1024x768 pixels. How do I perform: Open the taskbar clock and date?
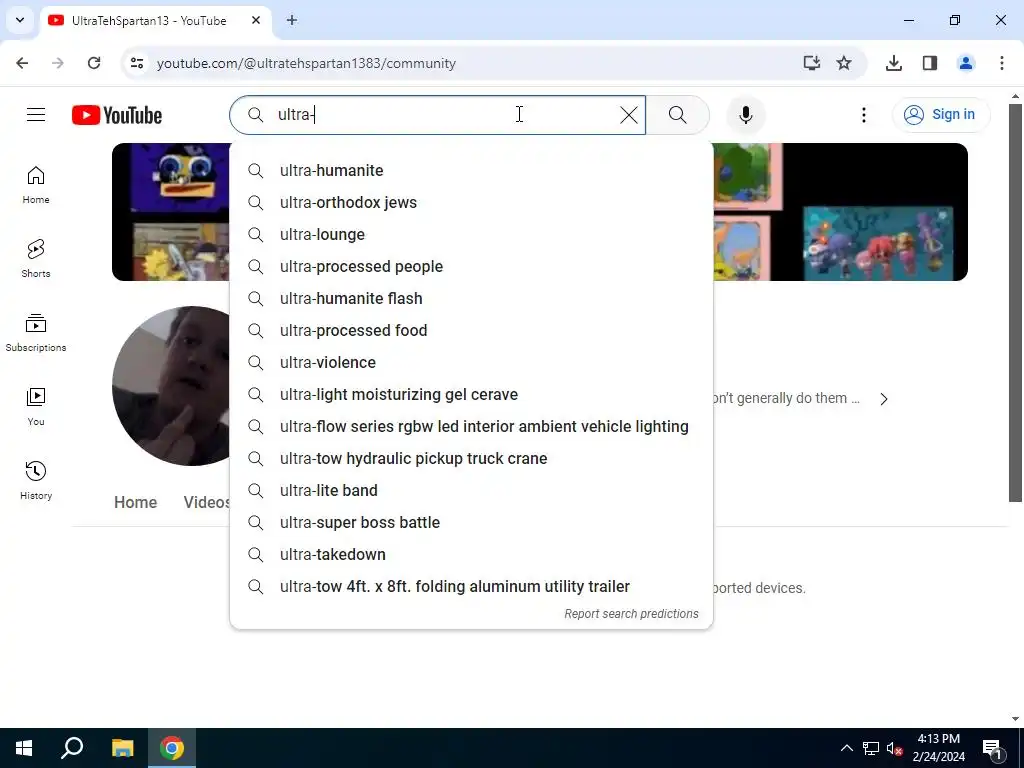(x=938, y=748)
